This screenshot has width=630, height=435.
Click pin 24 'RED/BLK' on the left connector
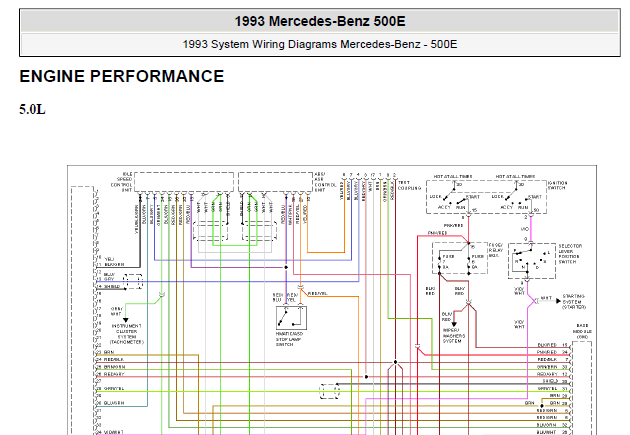110,359
